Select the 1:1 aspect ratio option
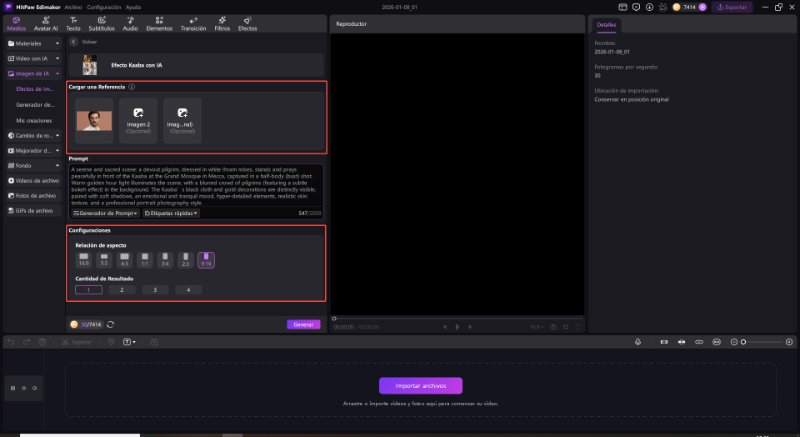Screen dimensions: 800x437 tap(146, 261)
